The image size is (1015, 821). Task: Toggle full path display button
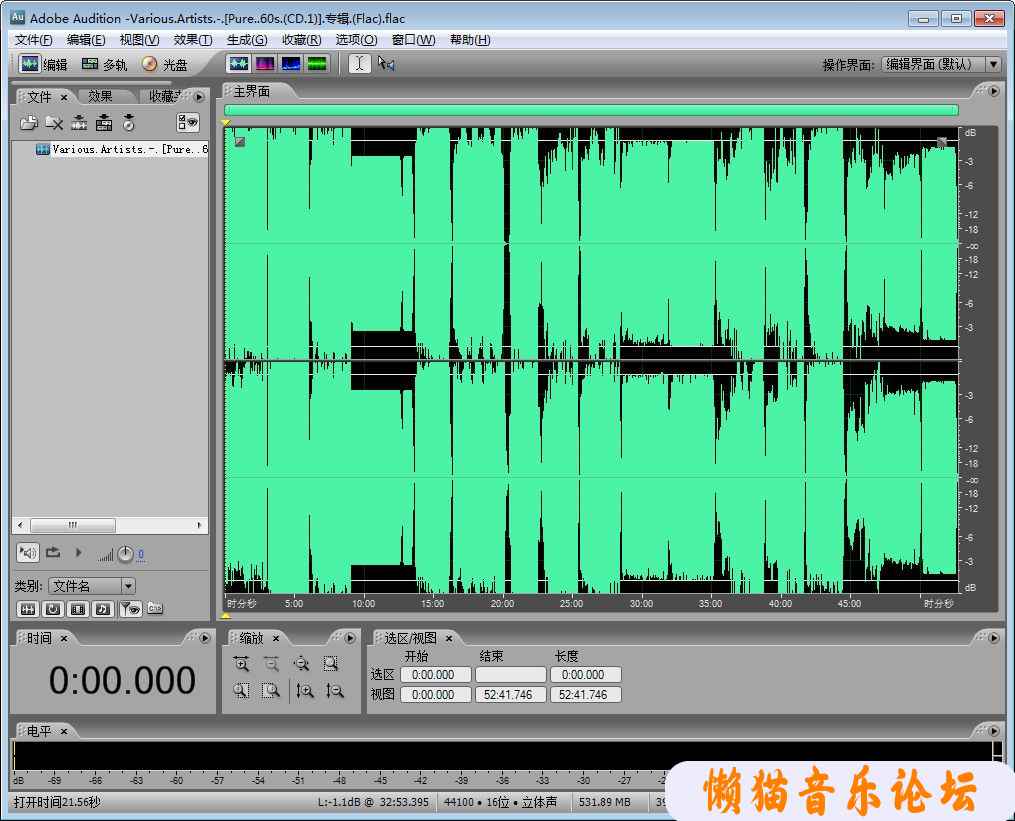coord(155,609)
